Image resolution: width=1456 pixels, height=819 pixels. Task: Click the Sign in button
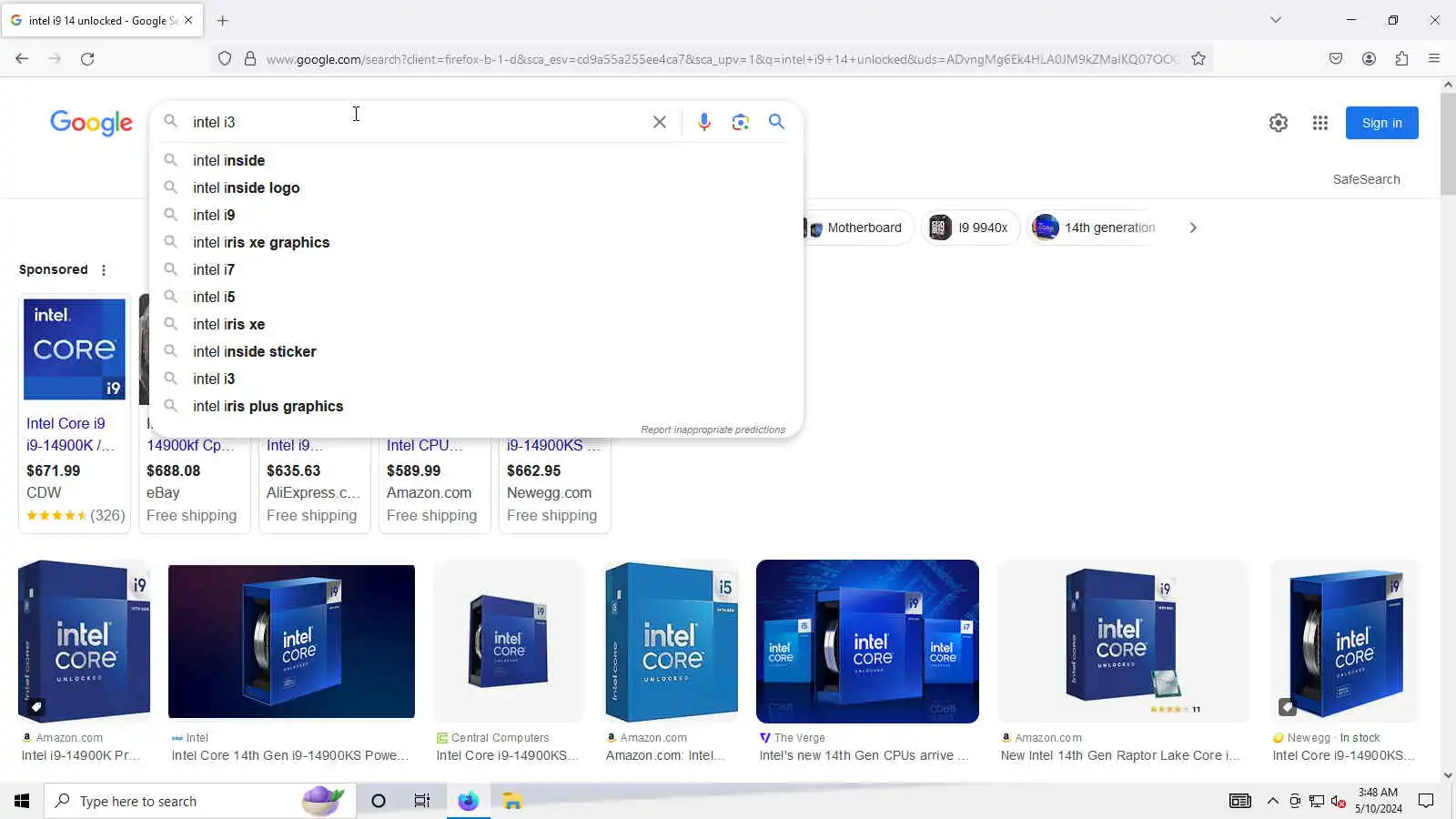pos(1381,123)
